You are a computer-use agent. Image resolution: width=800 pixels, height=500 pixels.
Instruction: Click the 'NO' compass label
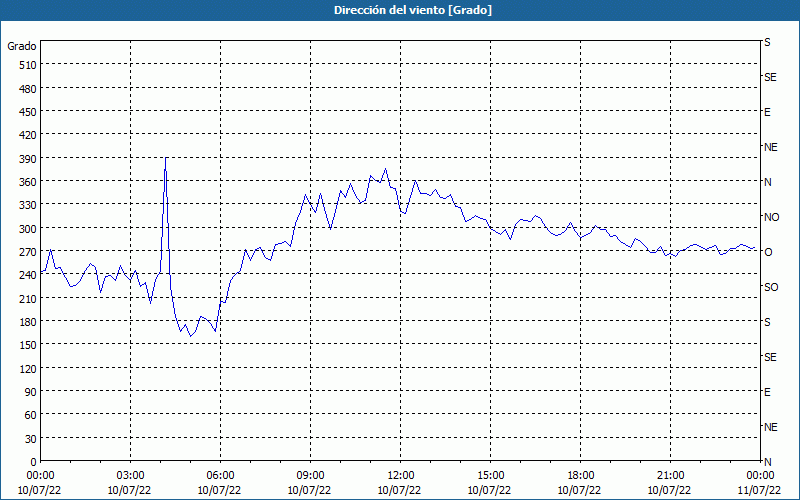tap(771, 217)
